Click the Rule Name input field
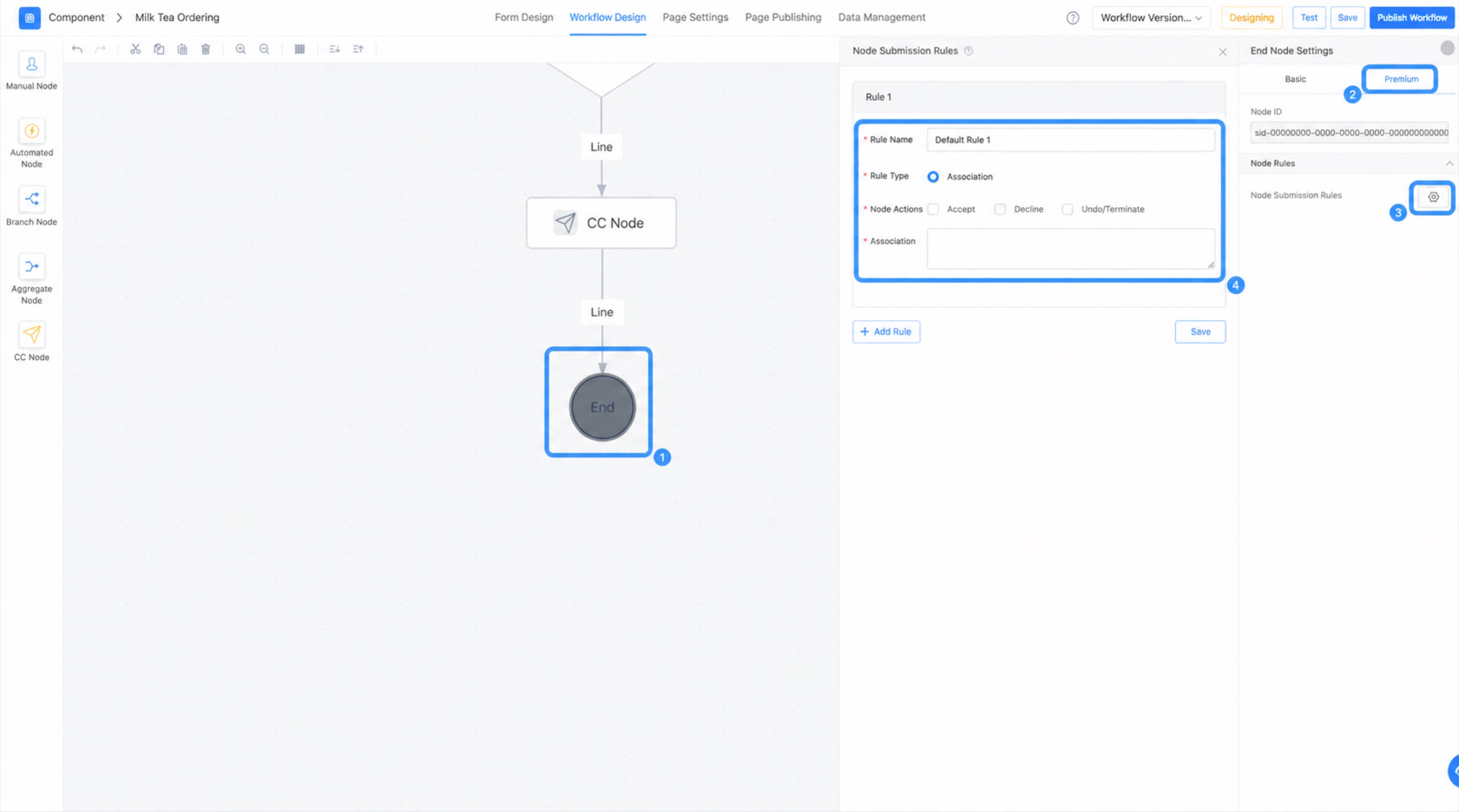This screenshot has height=812, width=1459. click(x=1070, y=140)
